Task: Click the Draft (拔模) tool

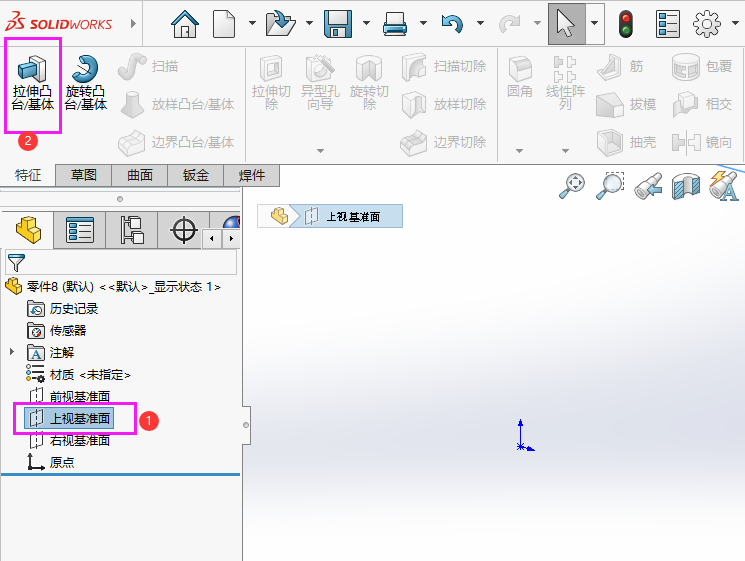Action: coord(626,105)
